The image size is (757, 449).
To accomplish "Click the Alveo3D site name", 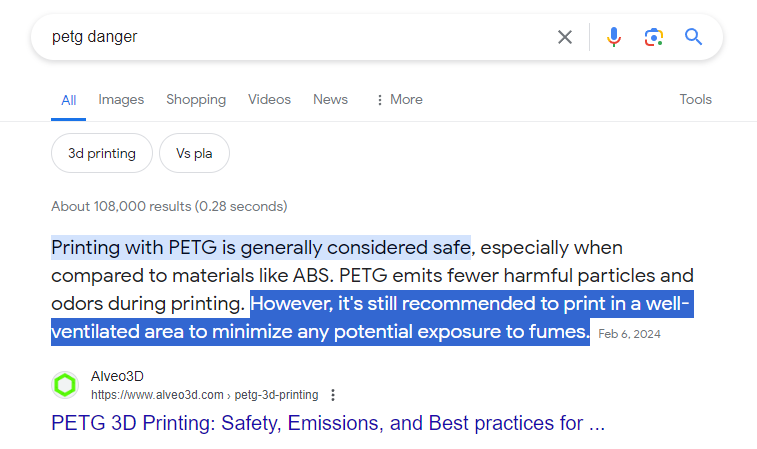I will (x=117, y=377).
